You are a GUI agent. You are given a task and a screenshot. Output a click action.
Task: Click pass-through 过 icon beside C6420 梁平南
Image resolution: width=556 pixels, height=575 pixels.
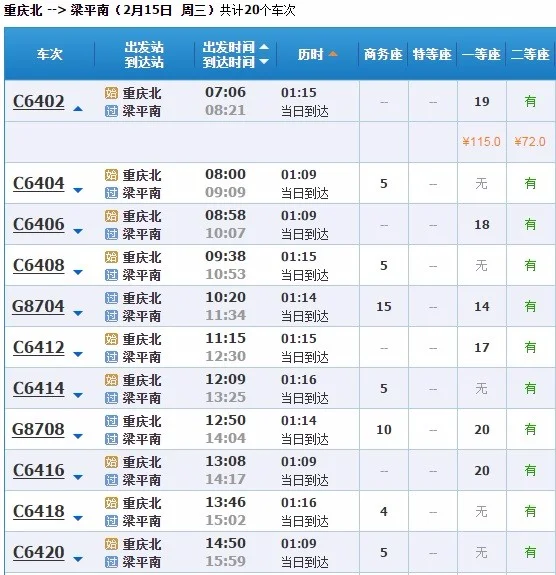tap(111, 562)
